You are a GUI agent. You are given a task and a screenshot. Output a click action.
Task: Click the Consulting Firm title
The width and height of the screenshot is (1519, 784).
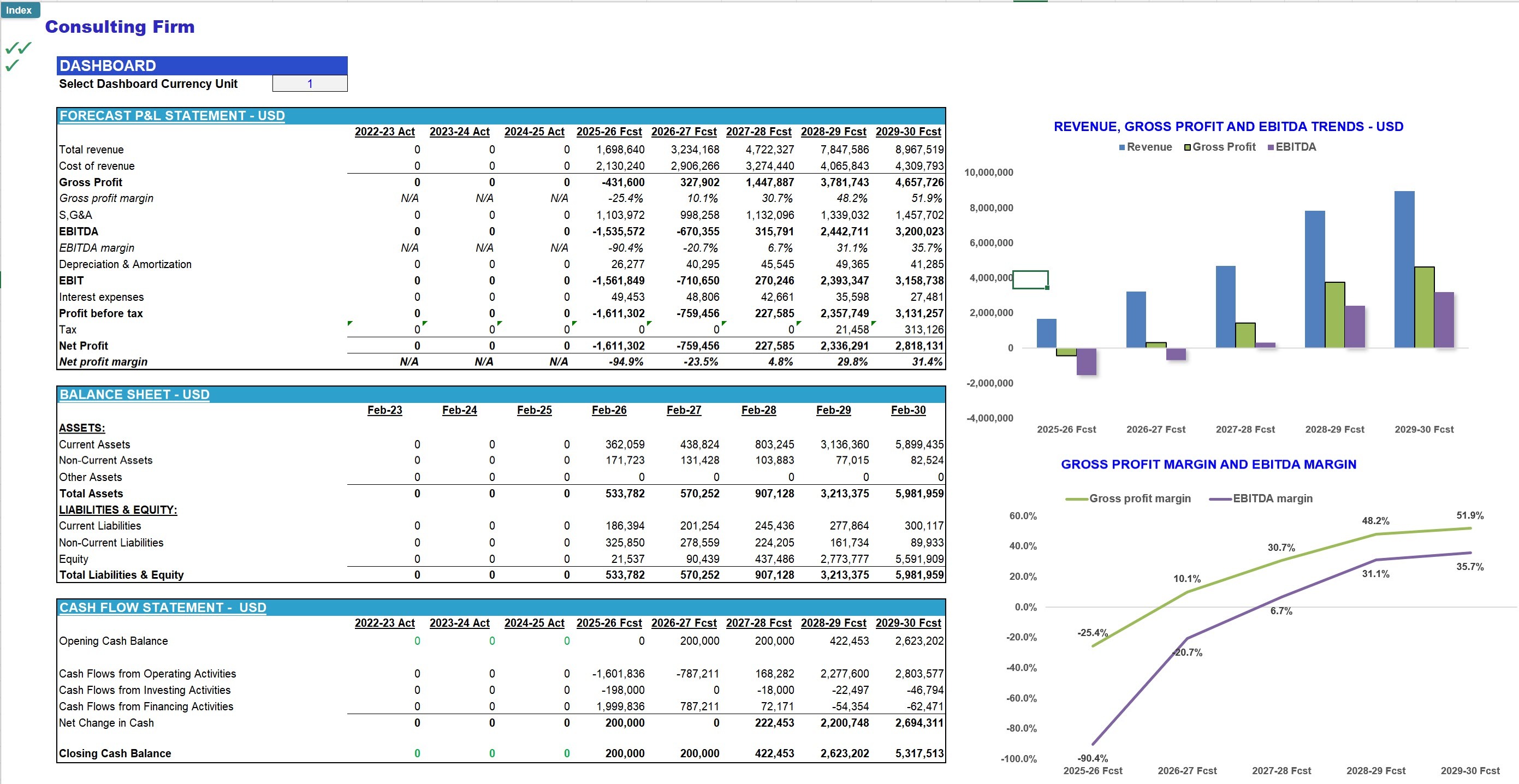[x=120, y=27]
